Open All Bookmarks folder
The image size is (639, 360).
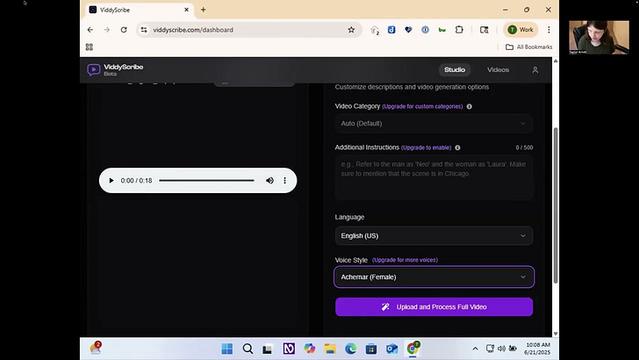[x=529, y=47]
